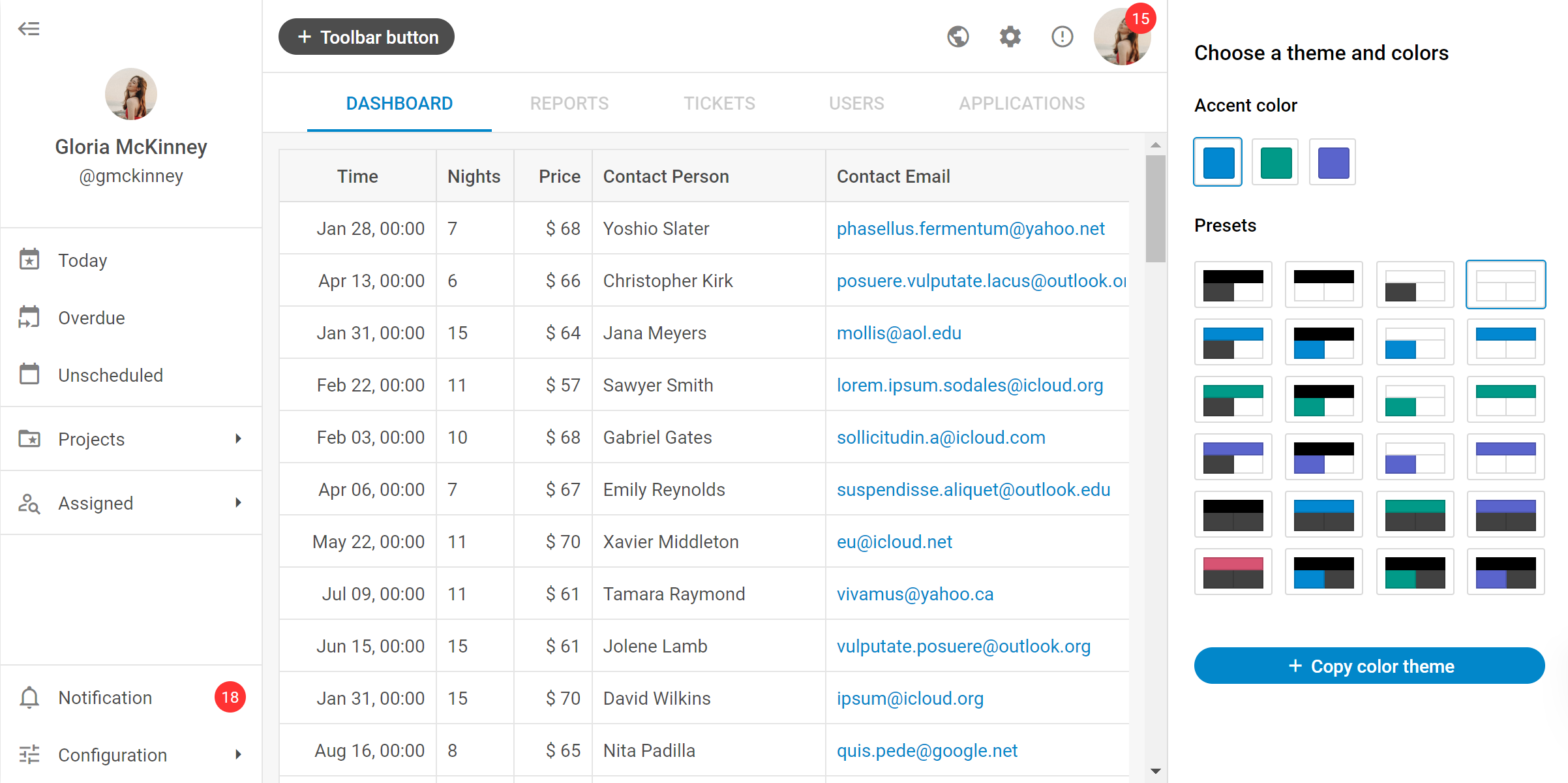Switch to the REPORTS tab

click(x=569, y=103)
